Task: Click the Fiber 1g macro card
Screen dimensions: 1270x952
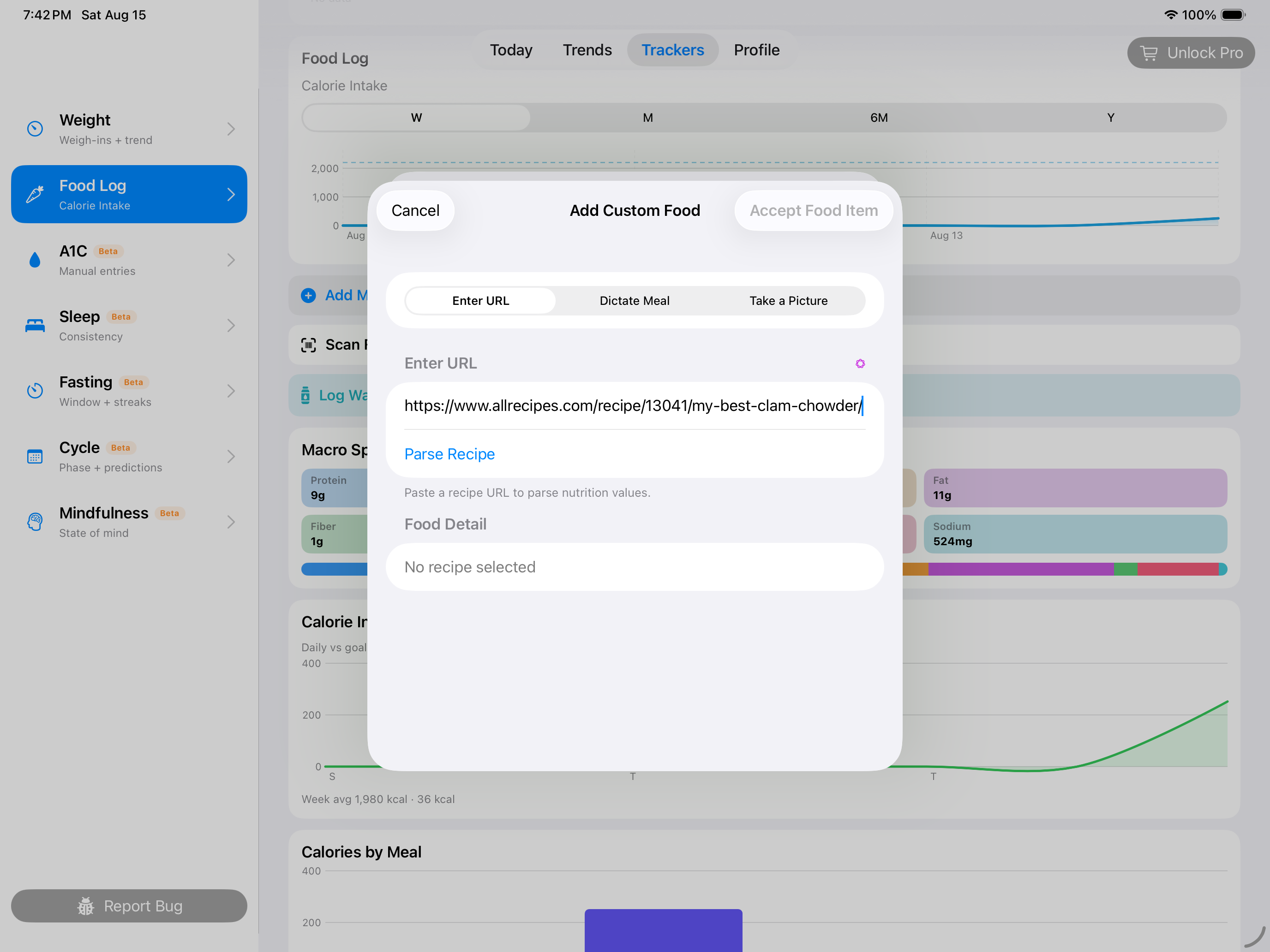Action: coord(334,534)
